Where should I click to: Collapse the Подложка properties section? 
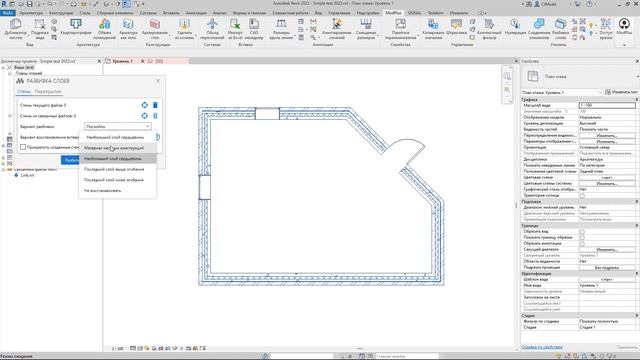point(636,202)
